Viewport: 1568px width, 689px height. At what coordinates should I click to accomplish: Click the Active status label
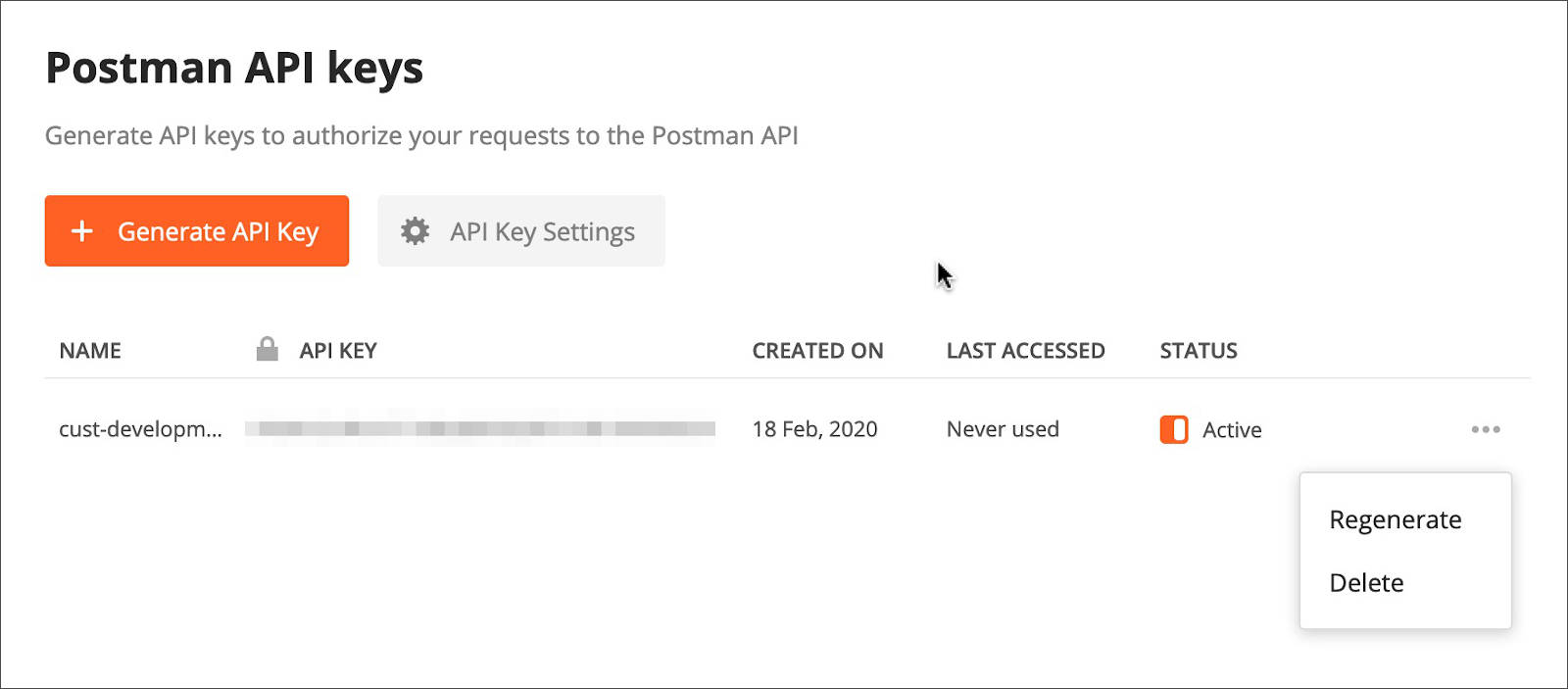coord(1232,429)
